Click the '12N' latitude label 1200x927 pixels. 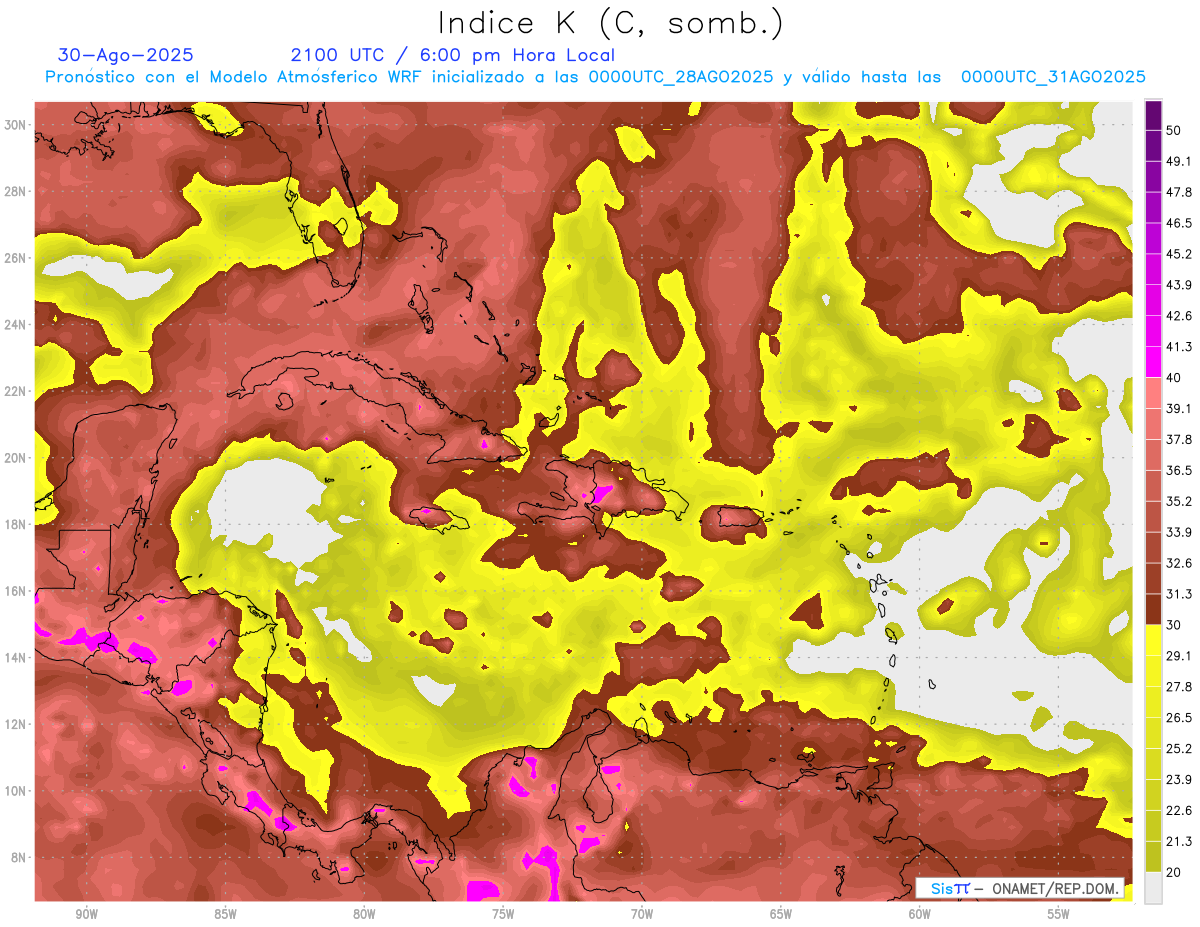point(17,724)
